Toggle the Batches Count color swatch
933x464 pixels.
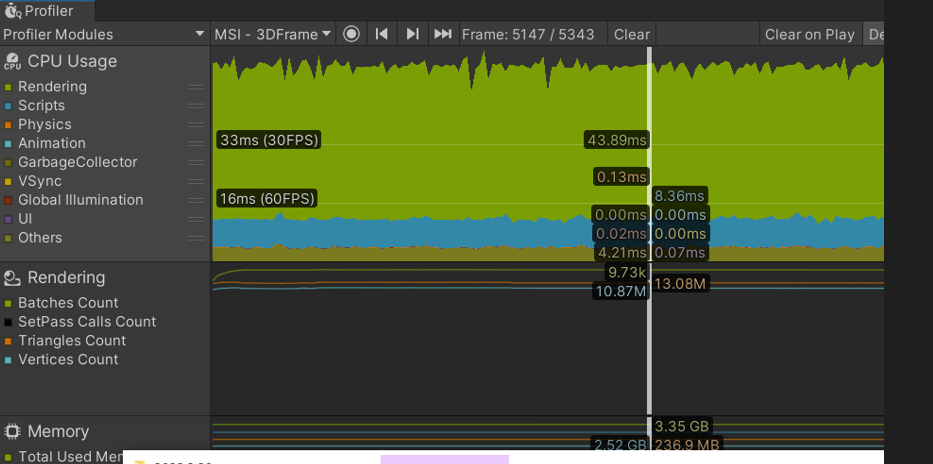pos(8,303)
